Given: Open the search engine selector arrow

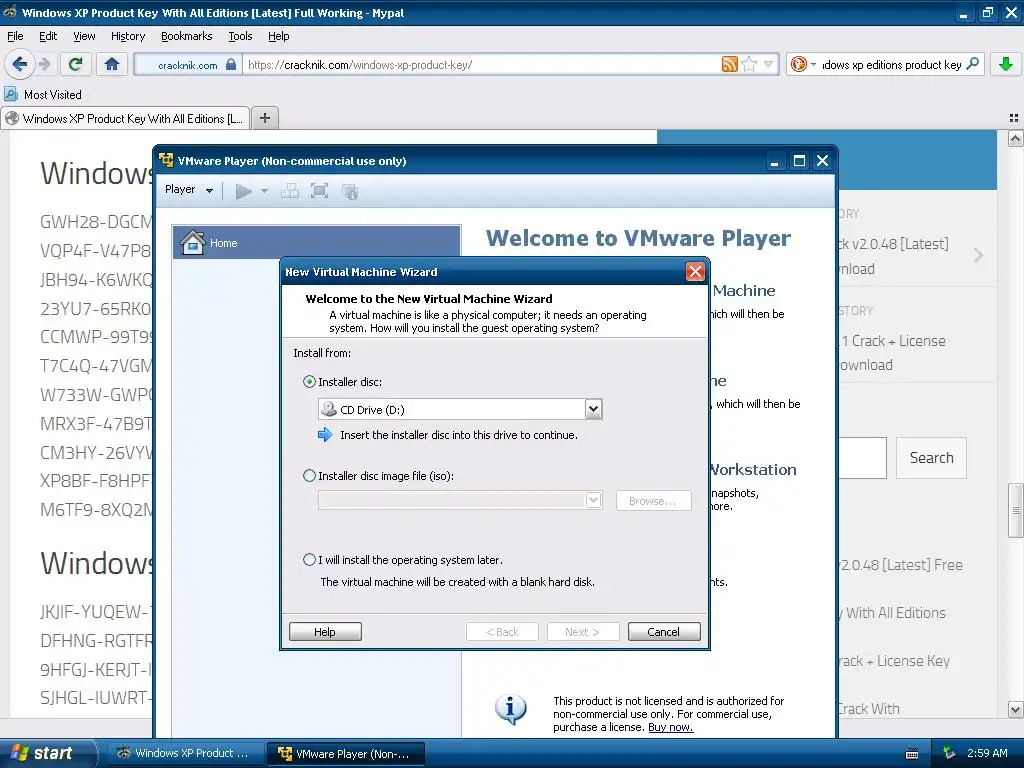Looking at the screenshot, I should click(813, 64).
